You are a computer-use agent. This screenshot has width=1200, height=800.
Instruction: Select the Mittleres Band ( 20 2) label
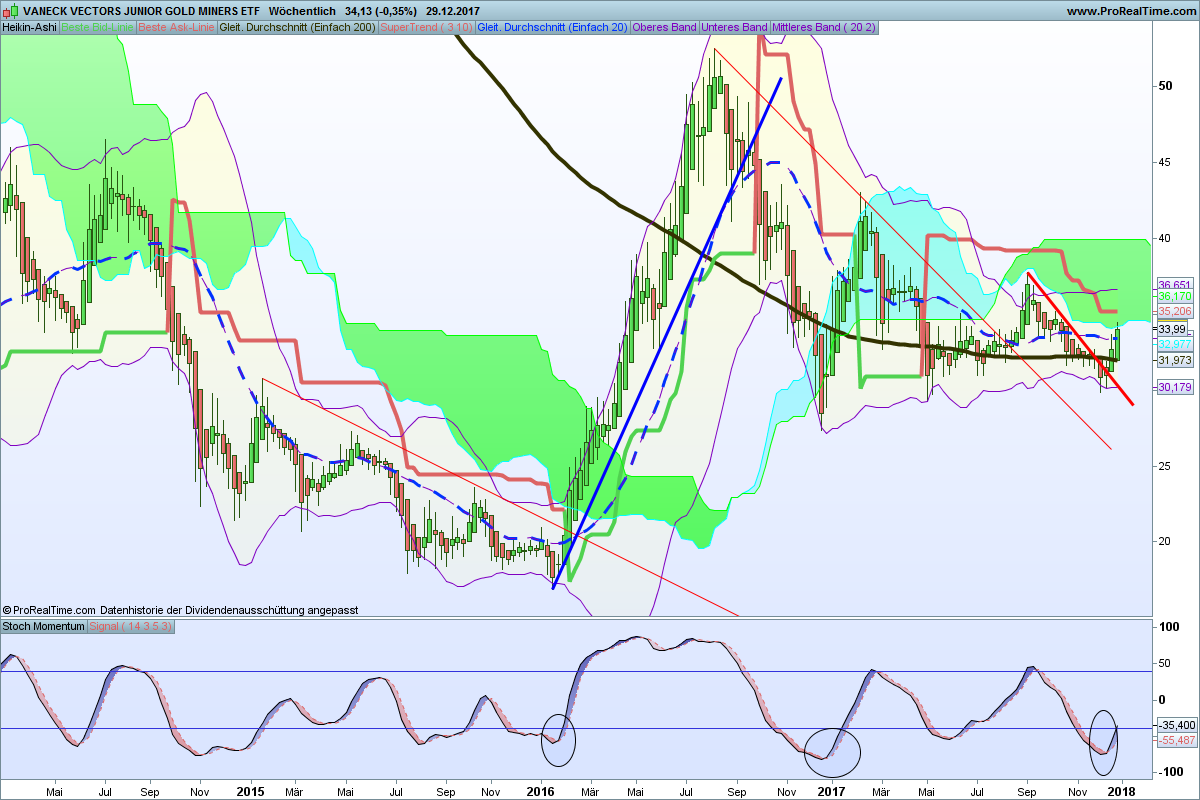pos(825,27)
